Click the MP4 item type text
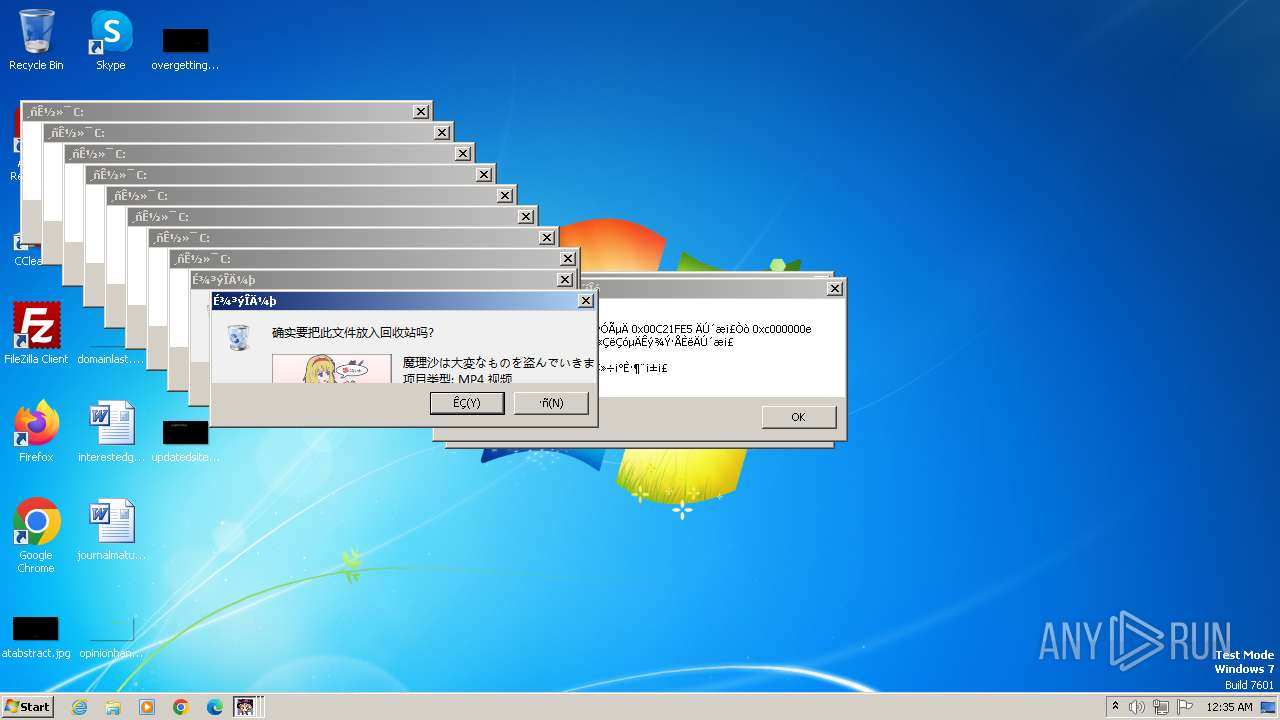 click(457, 378)
